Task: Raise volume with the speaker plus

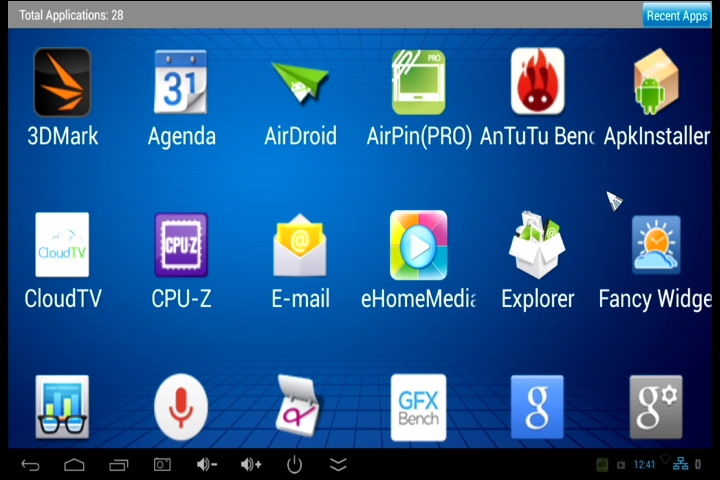Action: (251, 465)
